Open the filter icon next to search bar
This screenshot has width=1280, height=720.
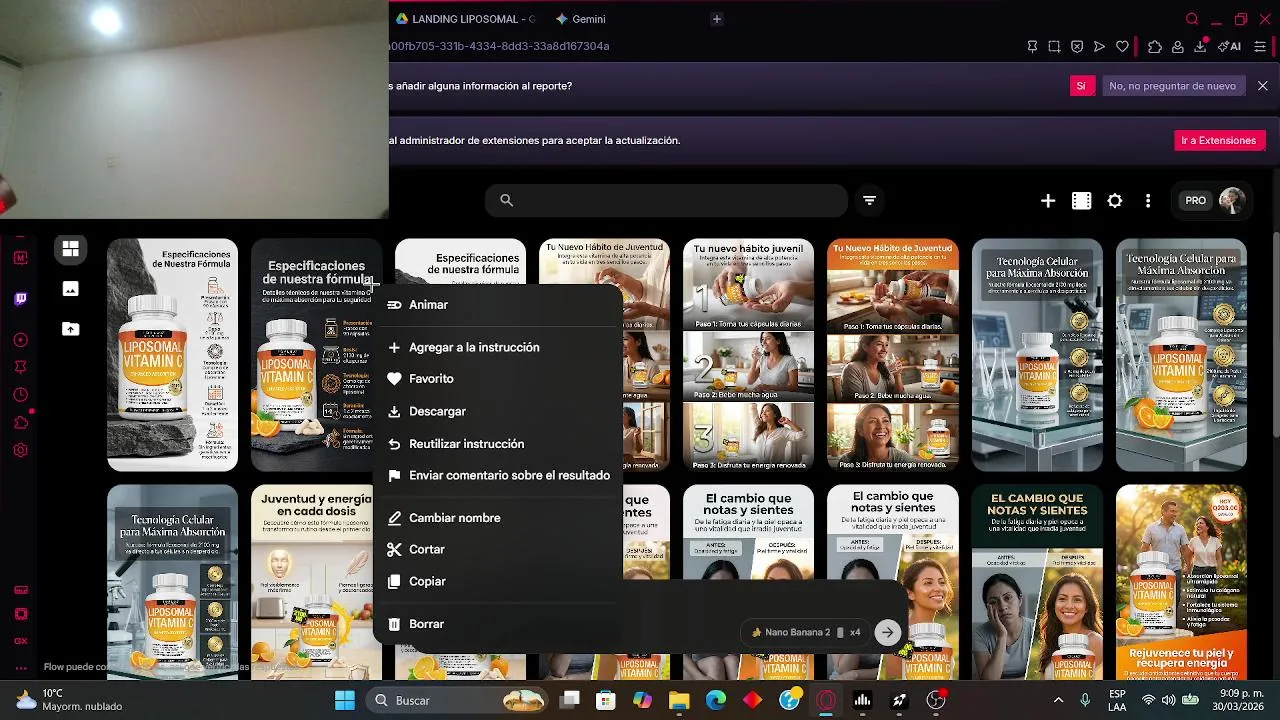click(x=869, y=201)
